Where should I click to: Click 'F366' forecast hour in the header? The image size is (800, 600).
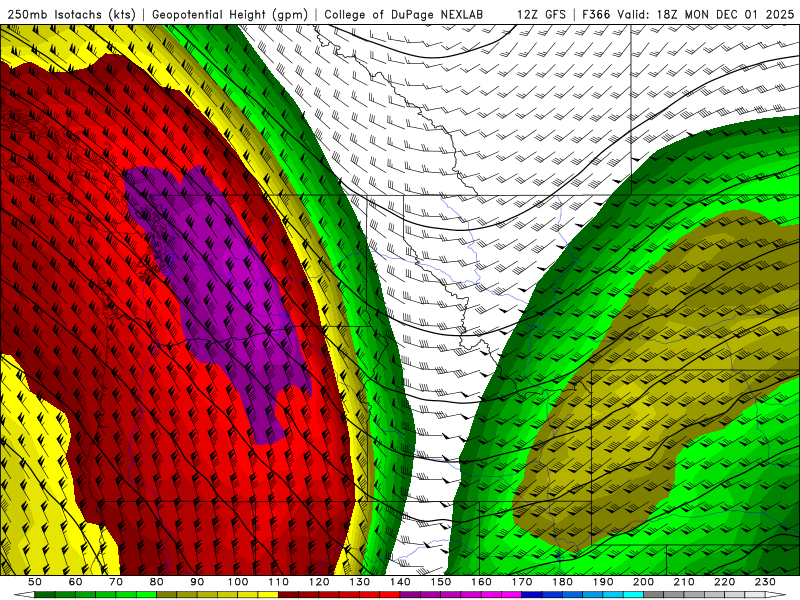pyautogui.click(x=596, y=15)
